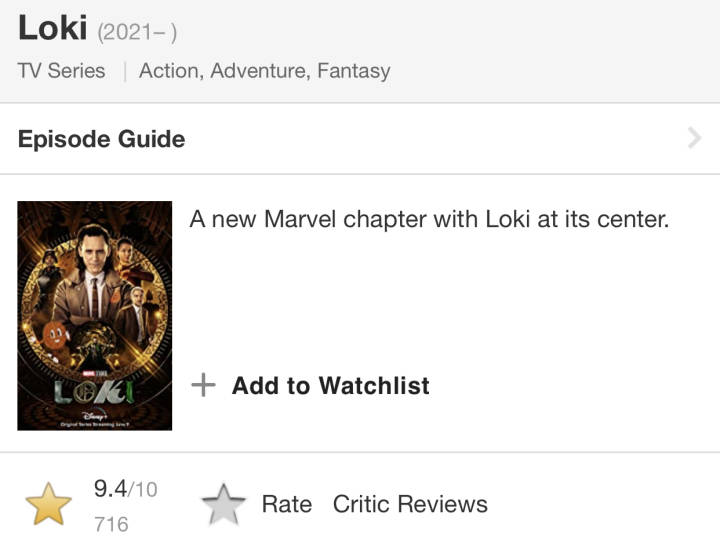Click the LOKI logo on poster
The height and width of the screenshot is (554, 720).
[x=94, y=391]
